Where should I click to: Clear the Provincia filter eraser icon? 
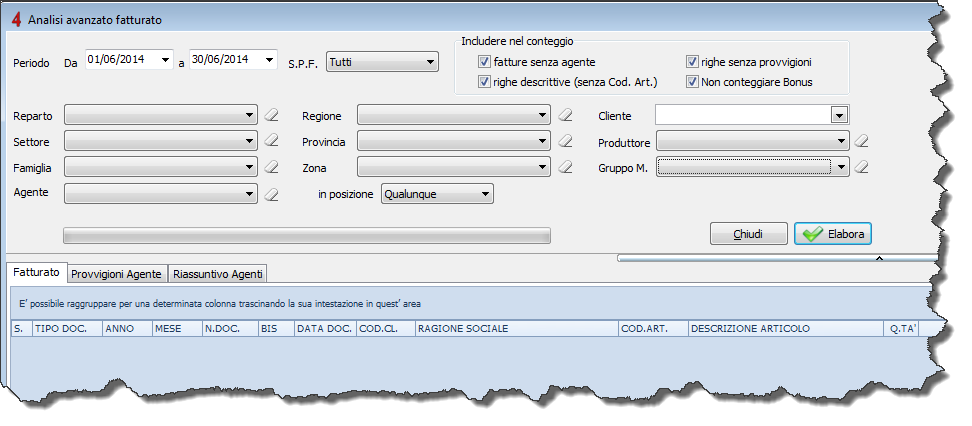tap(565, 141)
